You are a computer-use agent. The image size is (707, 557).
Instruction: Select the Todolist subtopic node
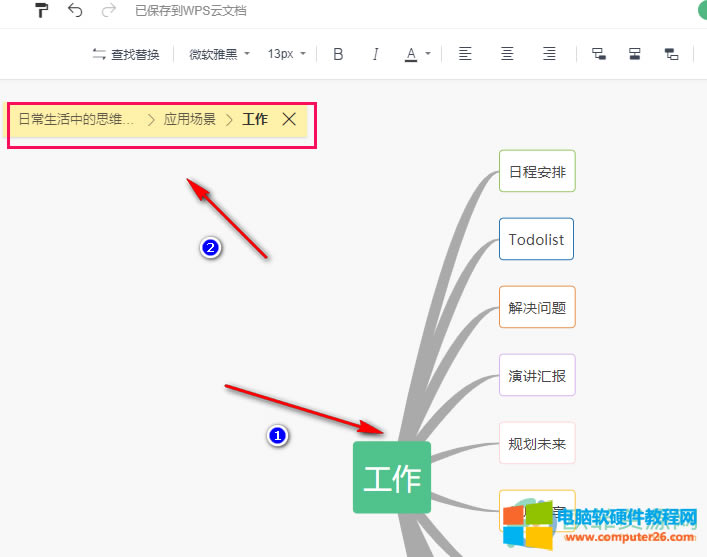click(x=536, y=240)
